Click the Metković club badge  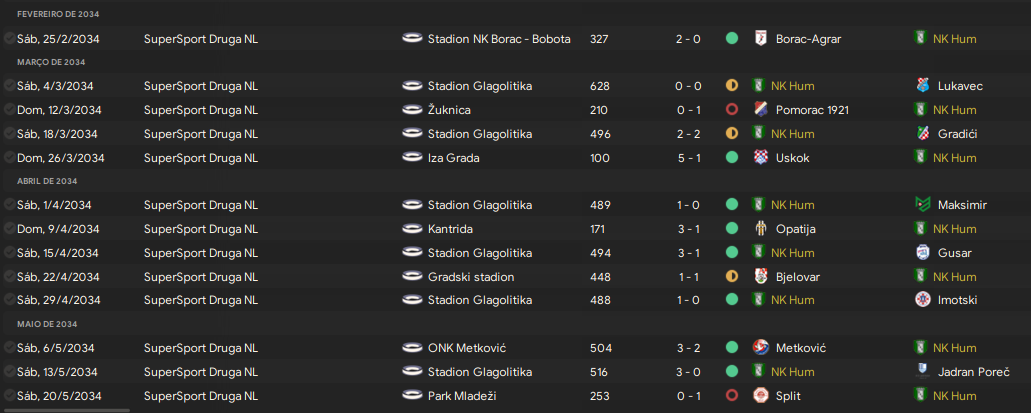(x=760, y=347)
